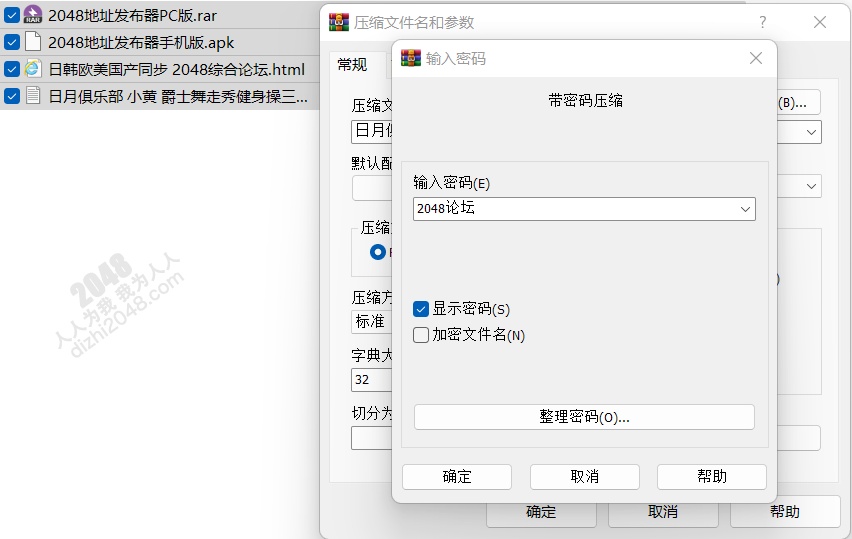Click the RAR archive icon of 2048地址发布器PC版.rar

pos(33,15)
